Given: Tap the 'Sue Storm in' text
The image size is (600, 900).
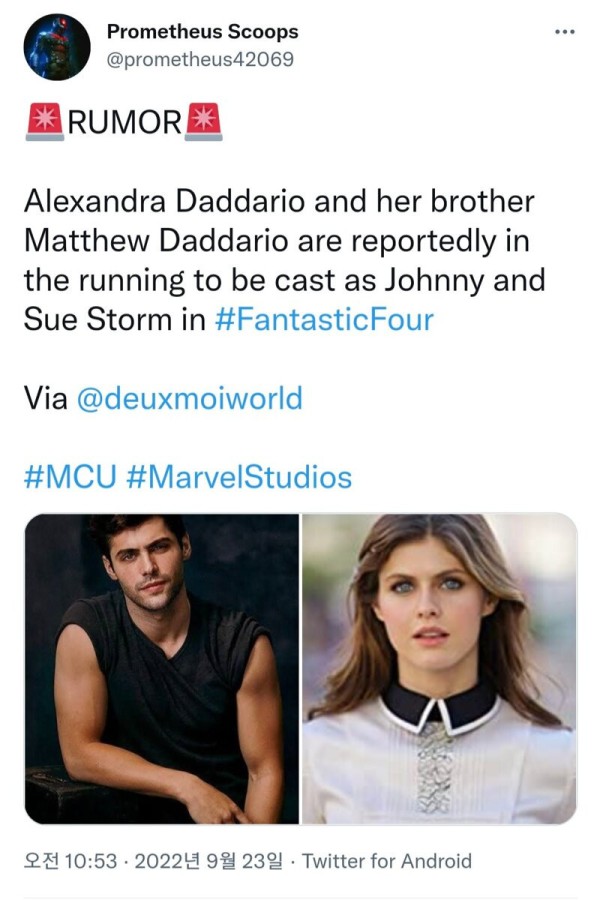Looking at the screenshot, I should pyautogui.click(x=115, y=319).
